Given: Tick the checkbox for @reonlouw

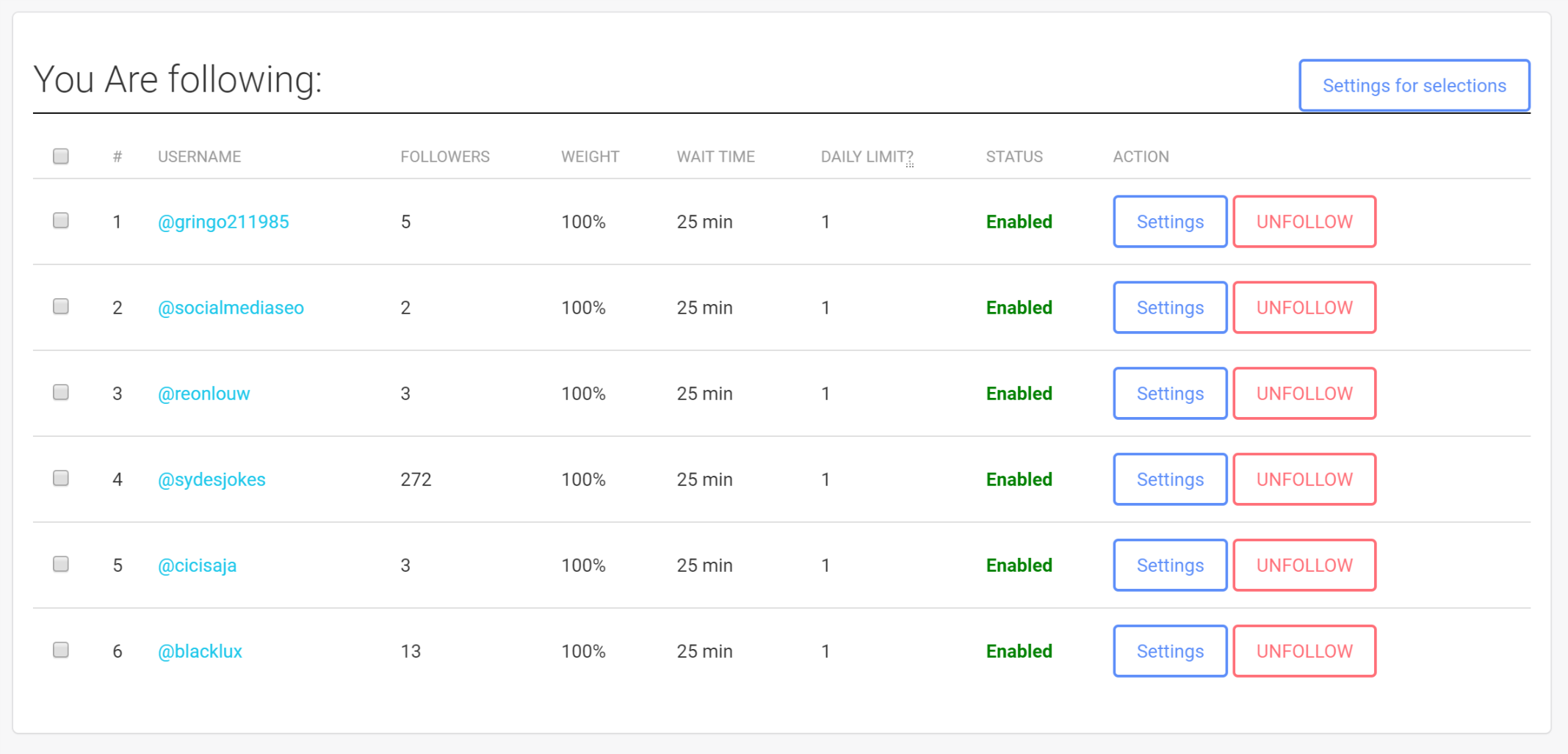Looking at the screenshot, I should coord(61,393).
